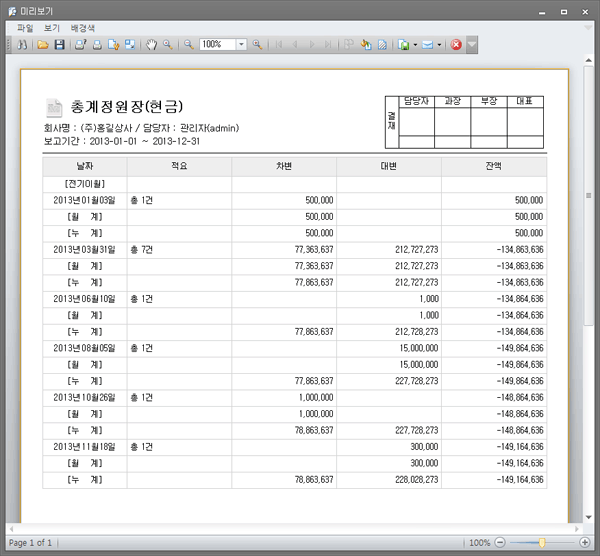Click the 2013년08월05일 date cell
Screen dimensions: 600x556
coord(85,349)
